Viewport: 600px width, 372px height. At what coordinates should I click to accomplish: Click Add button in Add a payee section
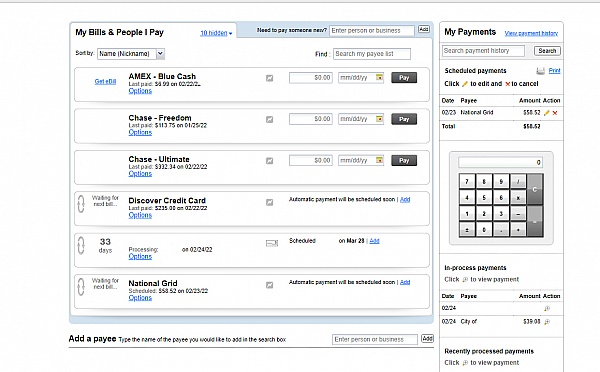pos(427,339)
